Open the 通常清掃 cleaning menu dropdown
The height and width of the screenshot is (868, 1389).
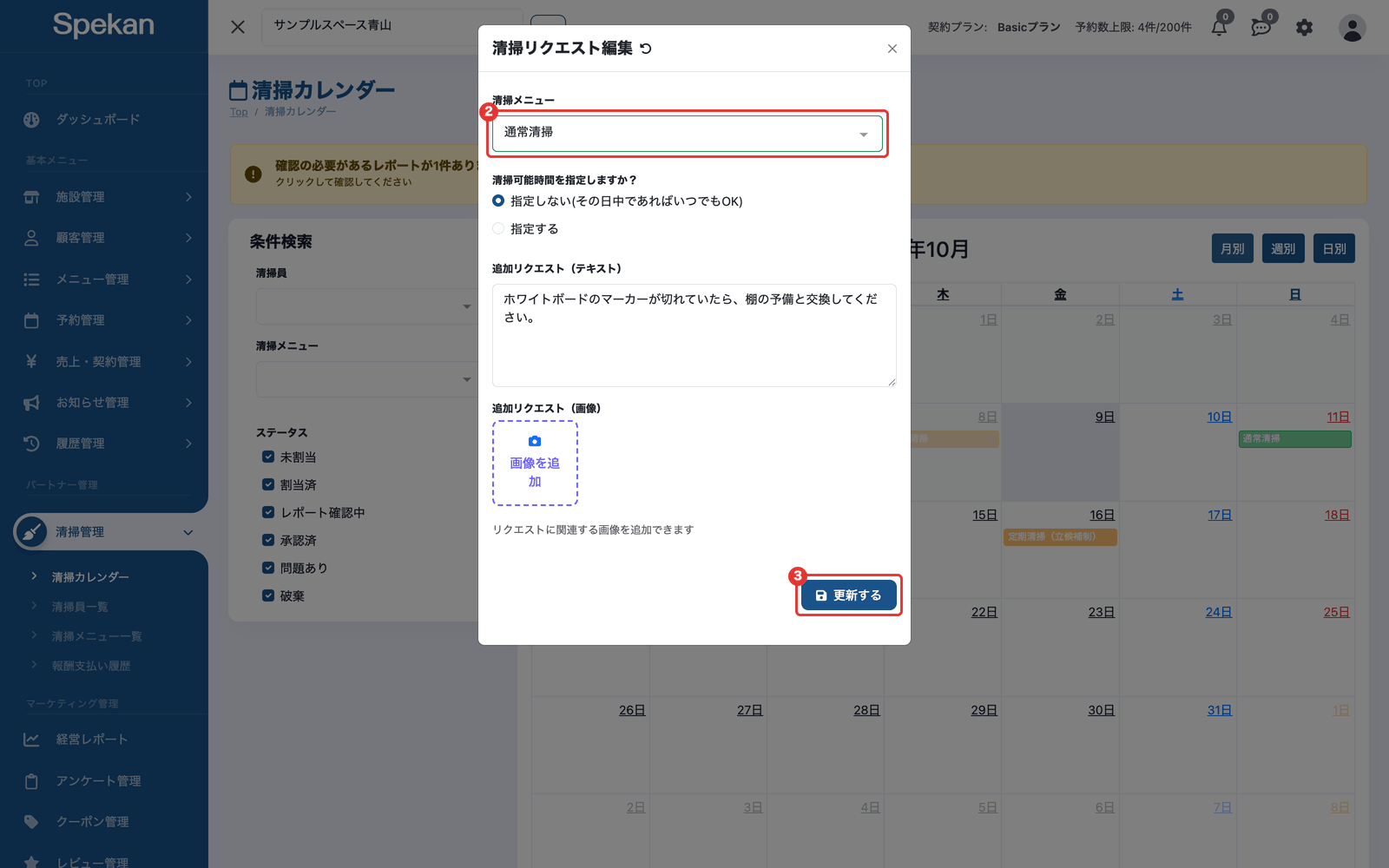pyautogui.click(x=687, y=133)
